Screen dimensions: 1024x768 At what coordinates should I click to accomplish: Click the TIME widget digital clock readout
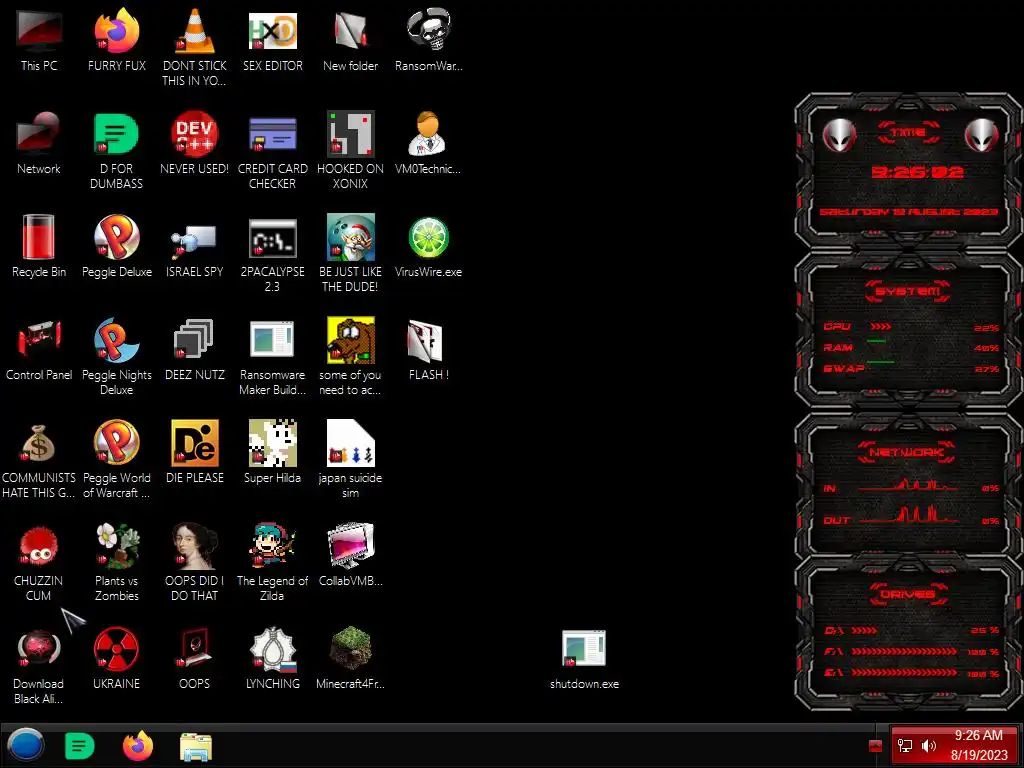pos(917,172)
